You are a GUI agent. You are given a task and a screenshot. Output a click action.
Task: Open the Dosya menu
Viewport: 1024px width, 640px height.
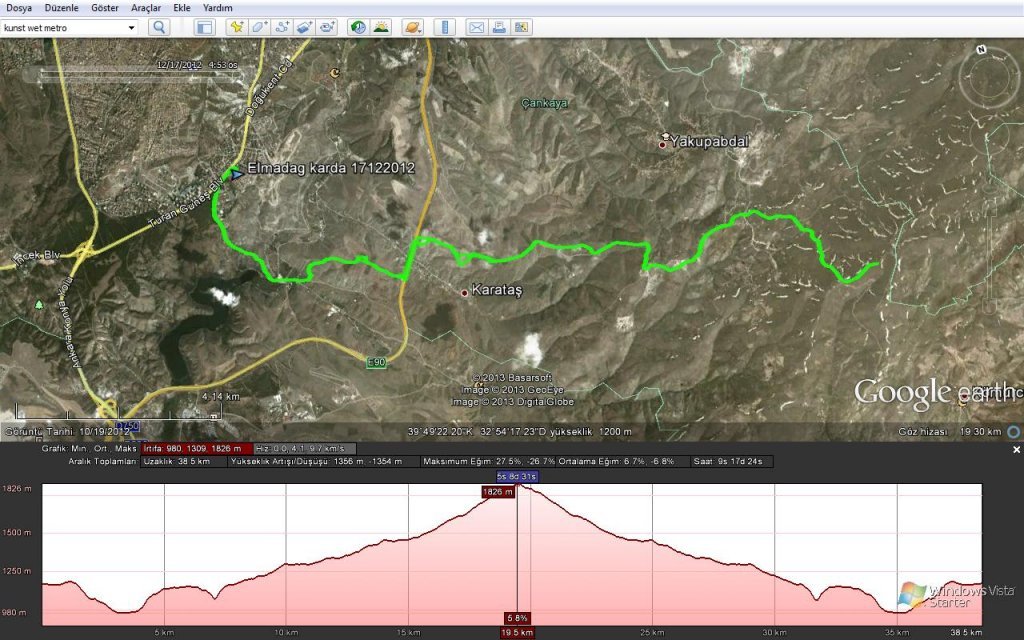20,7
